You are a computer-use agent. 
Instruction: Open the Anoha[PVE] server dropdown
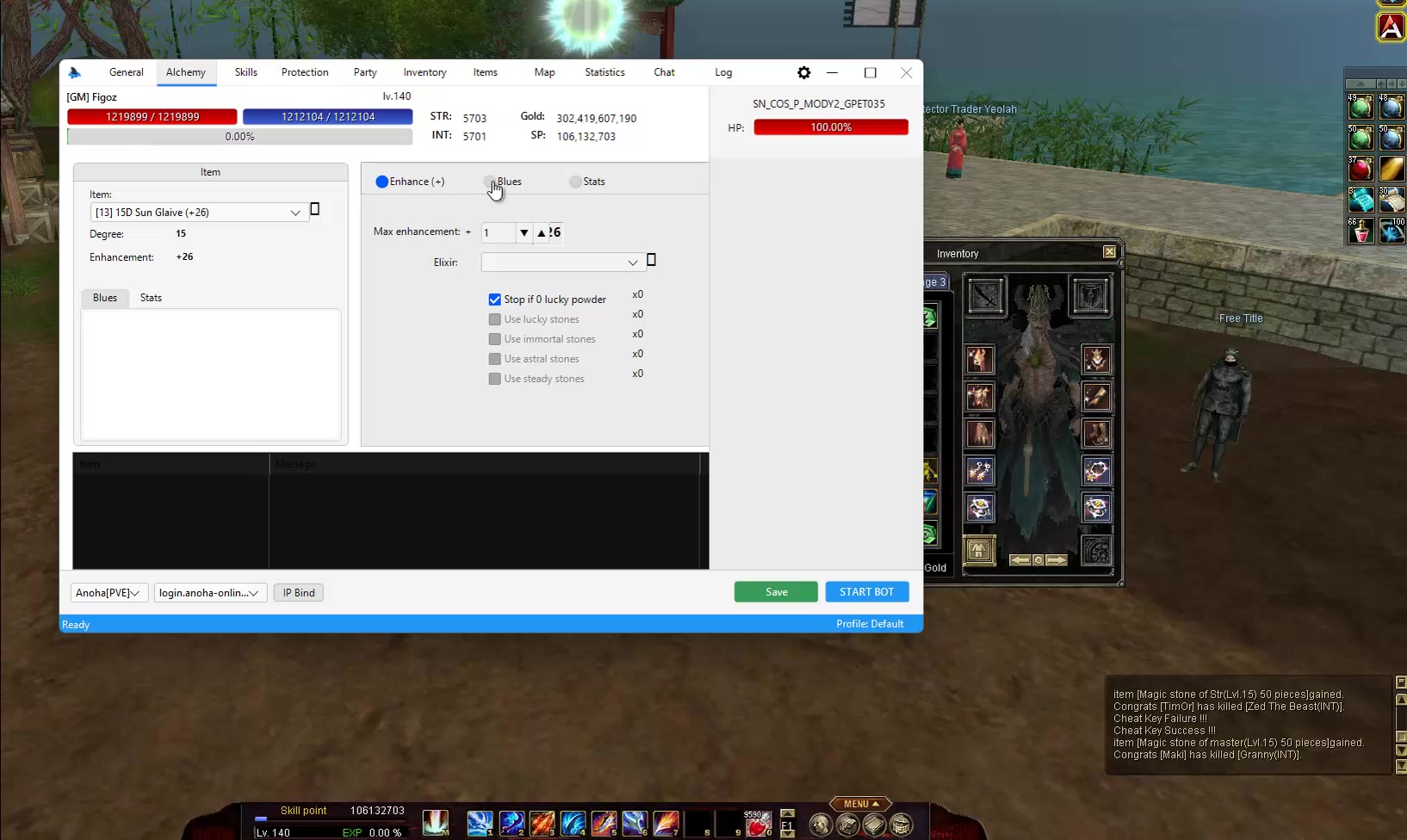tap(108, 593)
